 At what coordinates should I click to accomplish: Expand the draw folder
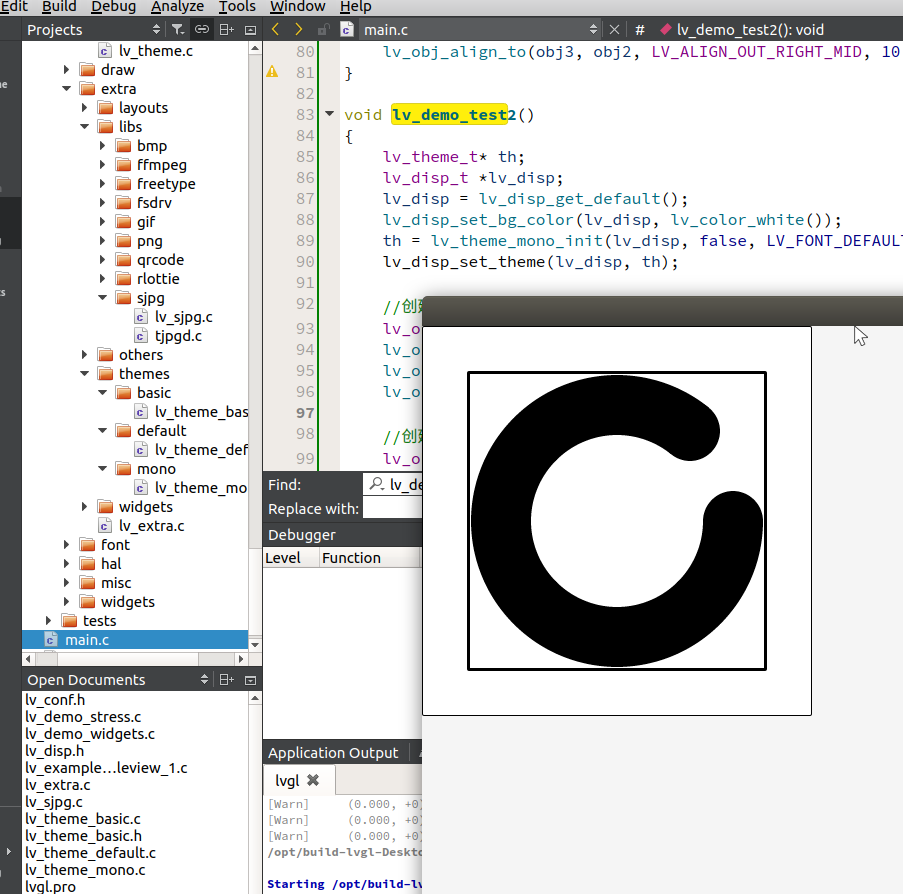(x=66, y=70)
